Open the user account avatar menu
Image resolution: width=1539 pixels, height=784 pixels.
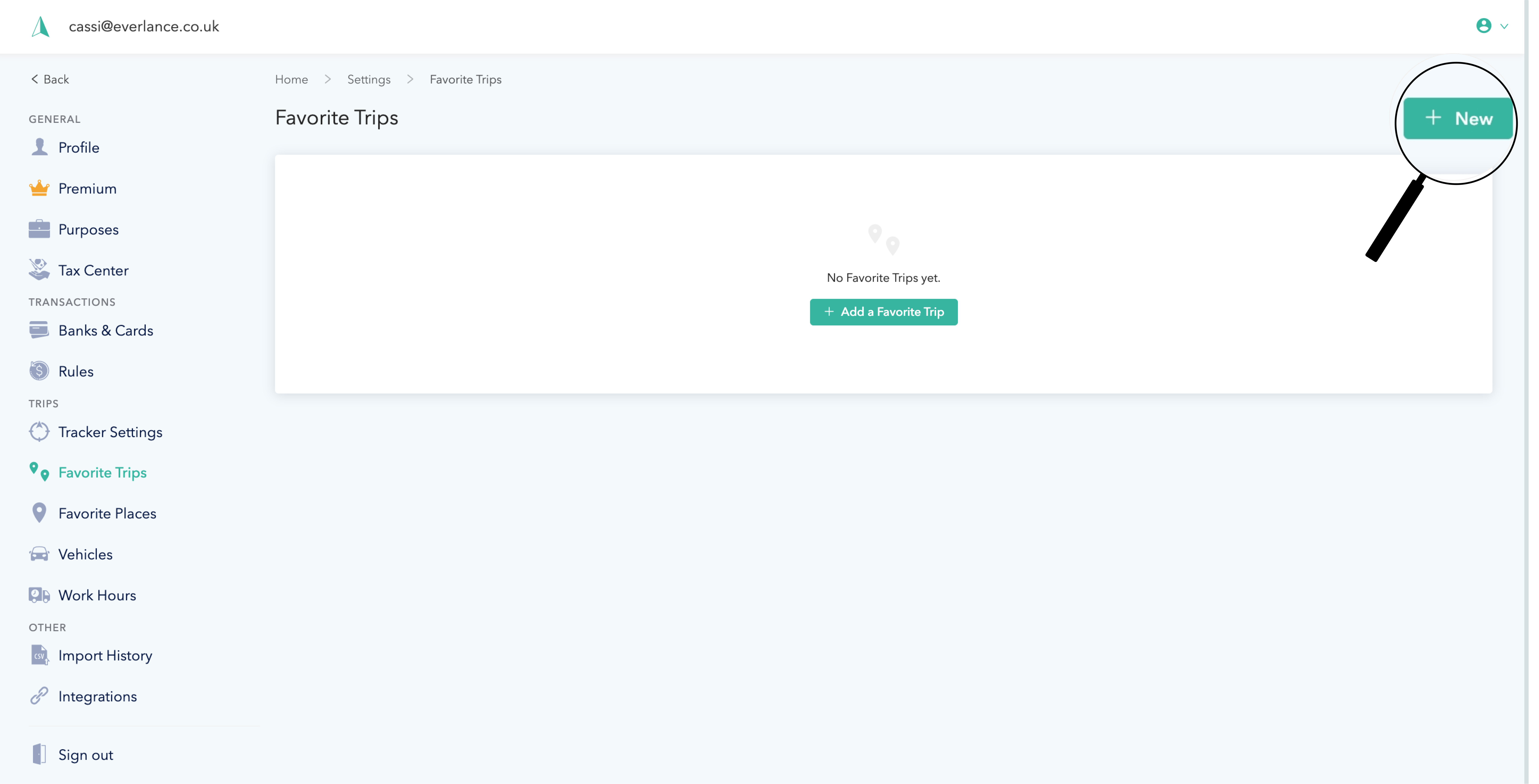coord(1483,26)
